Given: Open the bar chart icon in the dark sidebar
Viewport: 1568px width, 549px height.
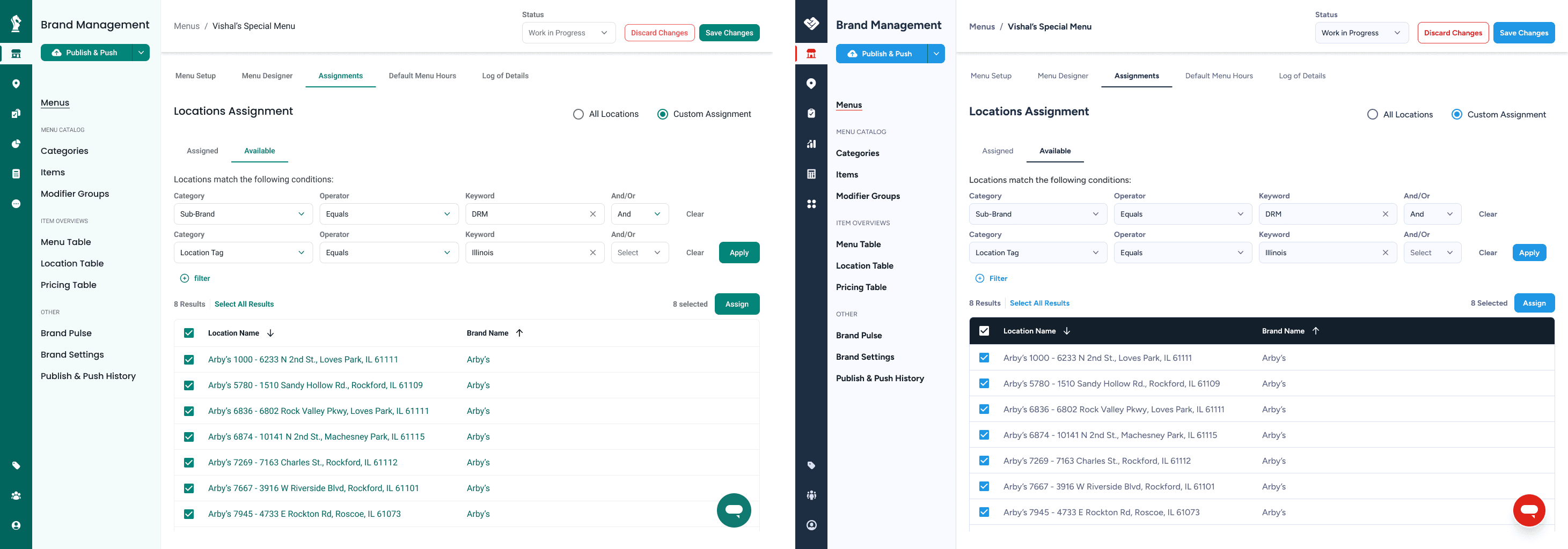Looking at the screenshot, I should [811, 144].
